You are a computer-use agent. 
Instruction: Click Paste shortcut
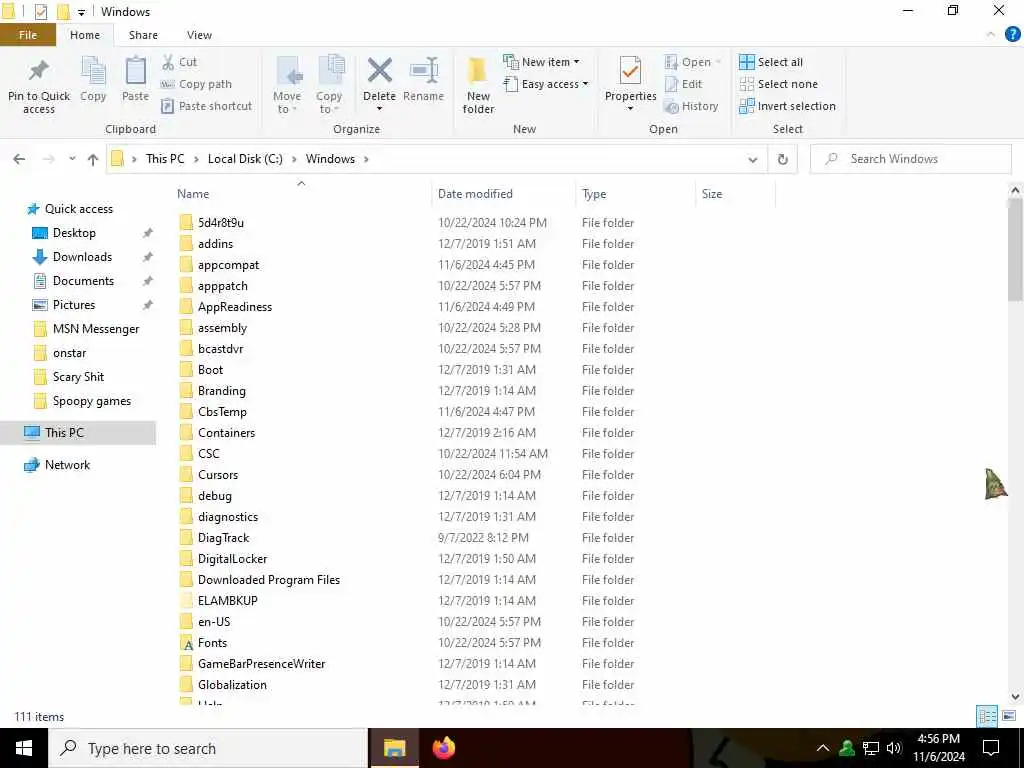pos(207,106)
